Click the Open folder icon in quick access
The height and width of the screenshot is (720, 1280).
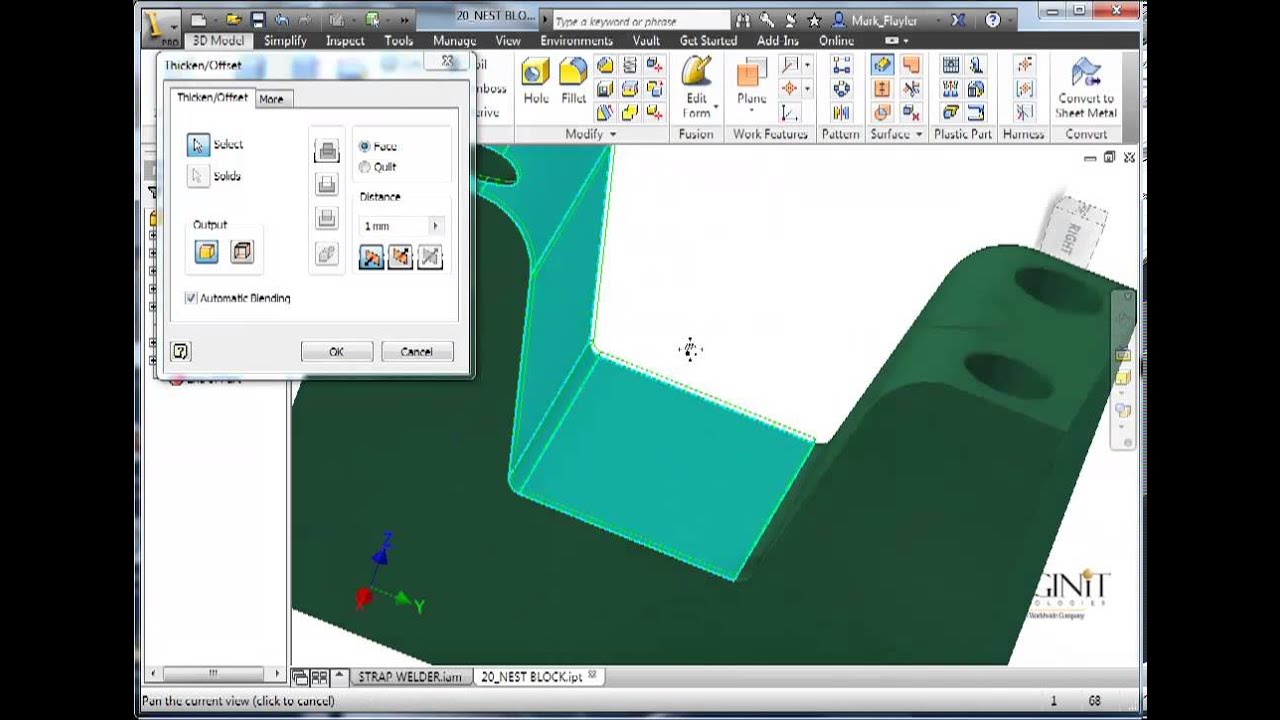point(233,19)
